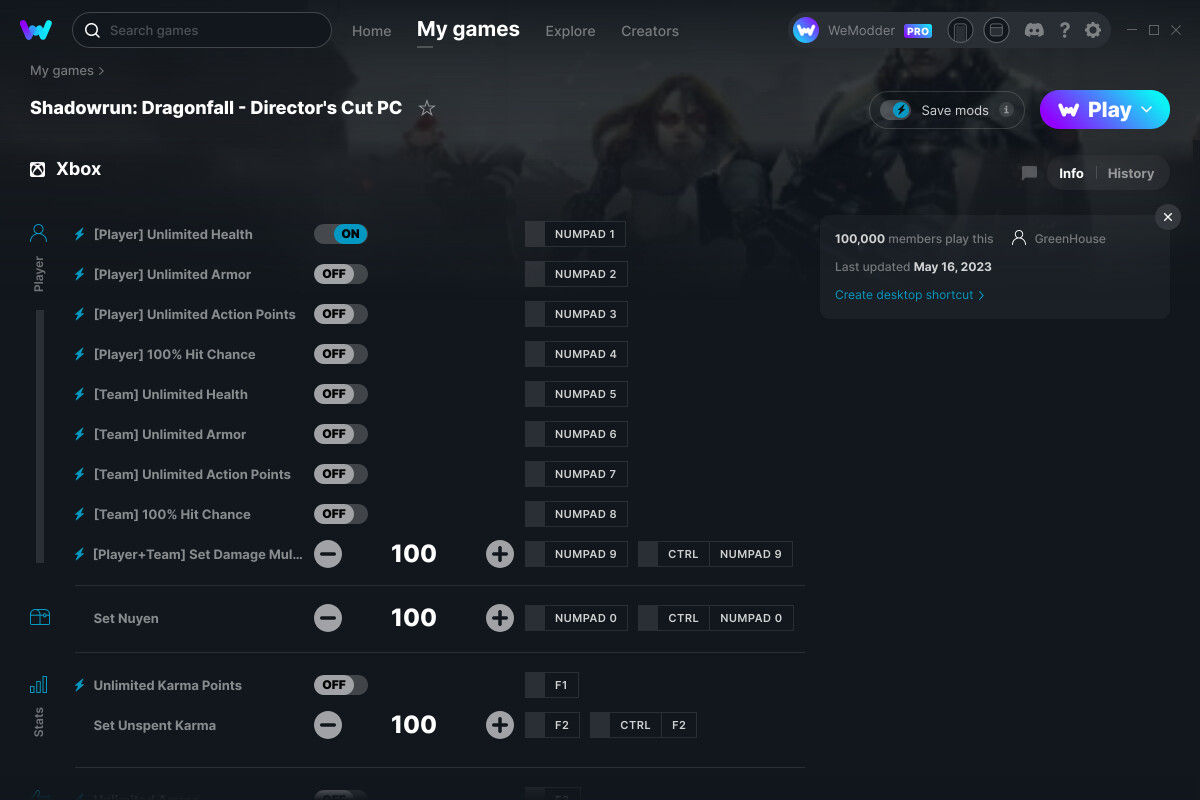Click the search magnifier icon
The height and width of the screenshot is (800, 1200).
point(92,30)
